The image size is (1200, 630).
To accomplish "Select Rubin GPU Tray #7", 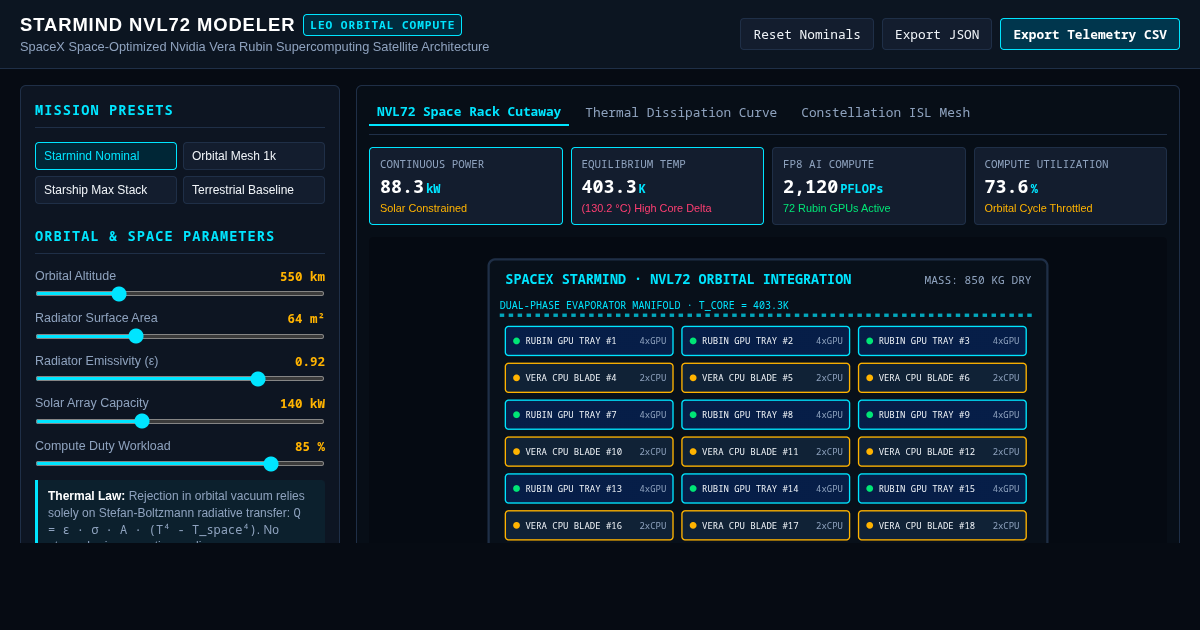I will [589, 415].
